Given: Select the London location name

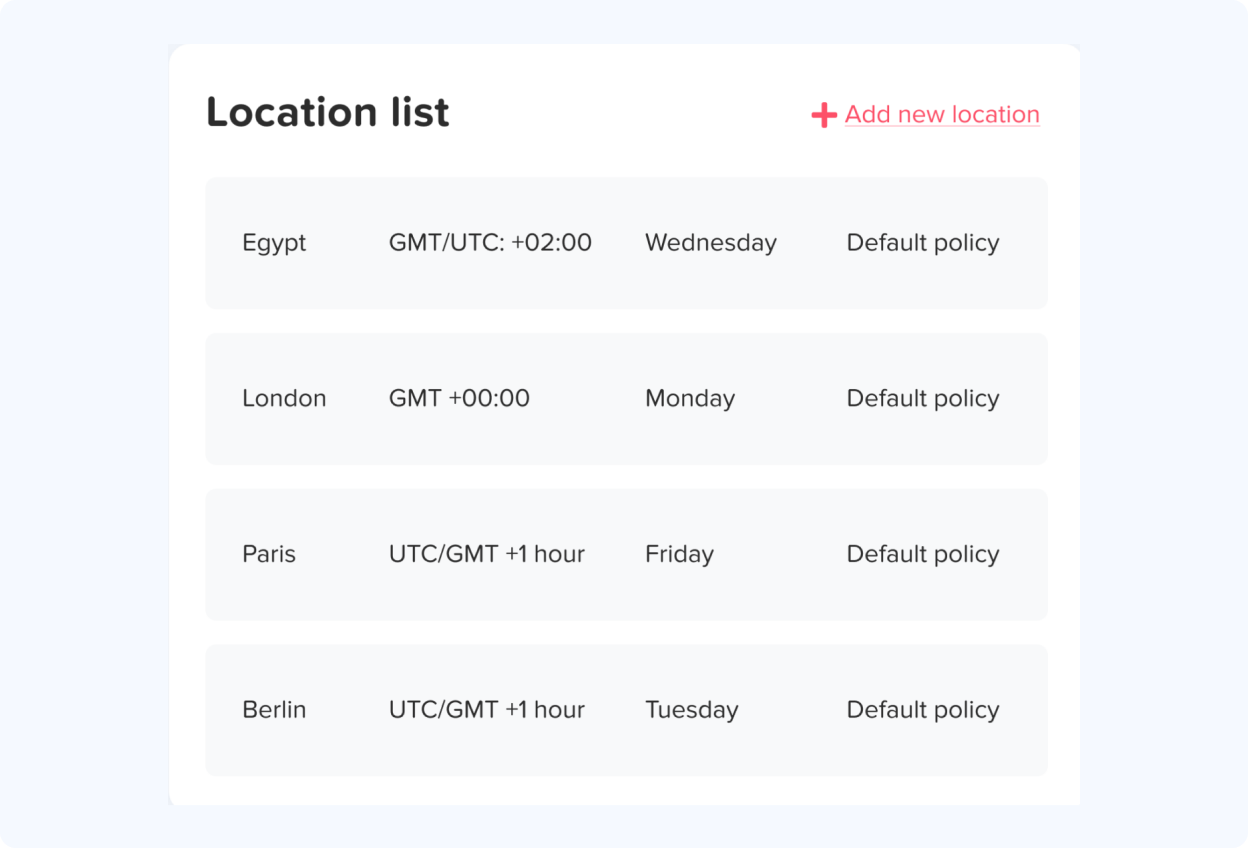Looking at the screenshot, I should [284, 399].
